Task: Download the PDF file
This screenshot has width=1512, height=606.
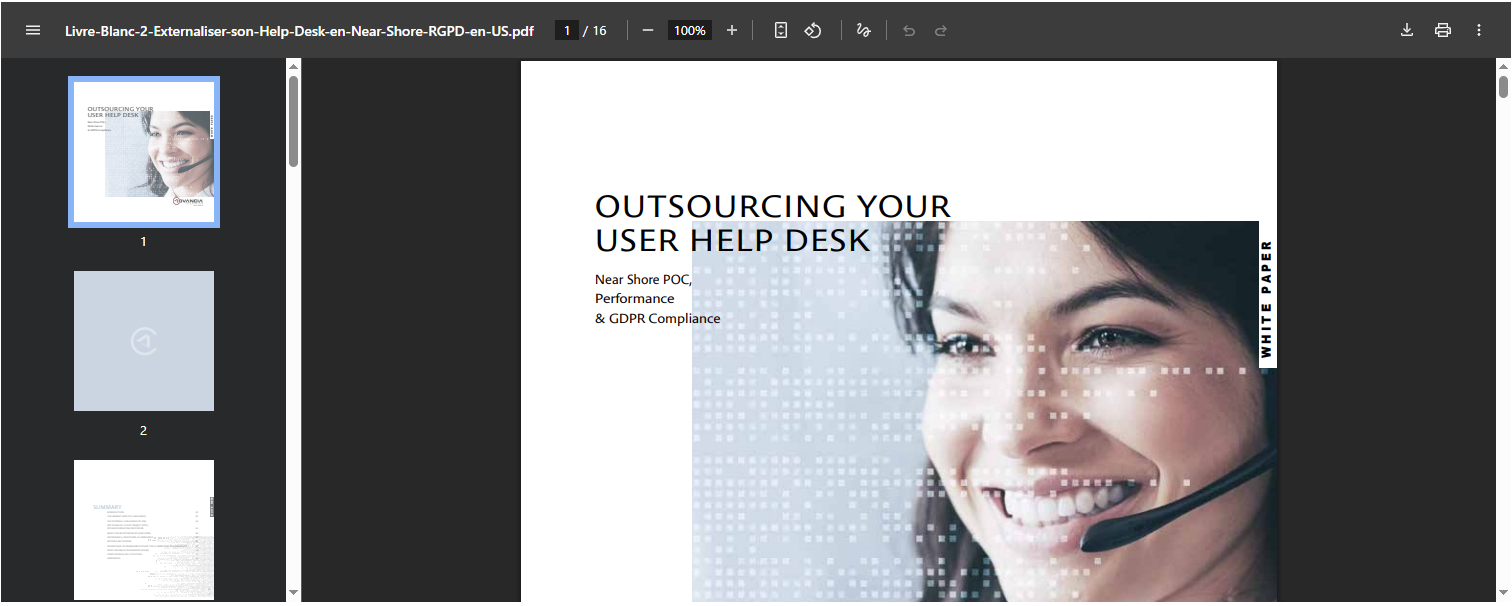Action: coord(1407,30)
